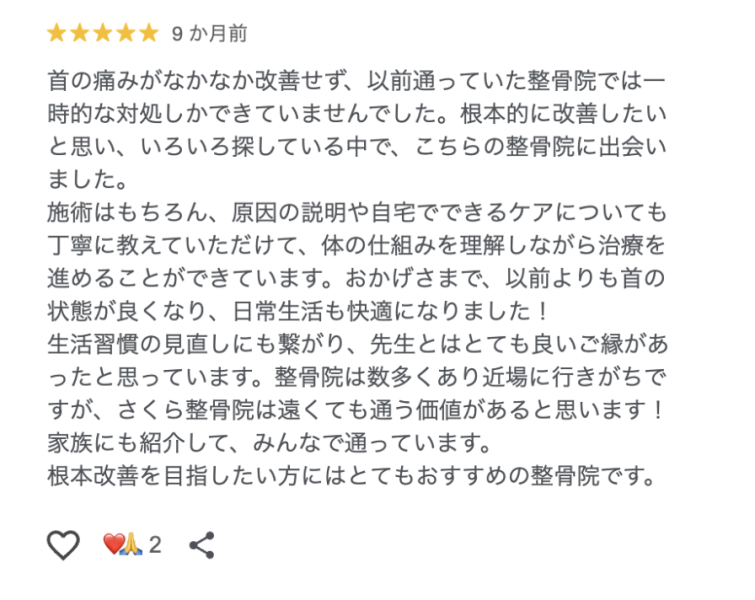Share this review via the share icon

pyautogui.click(x=202, y=544)
